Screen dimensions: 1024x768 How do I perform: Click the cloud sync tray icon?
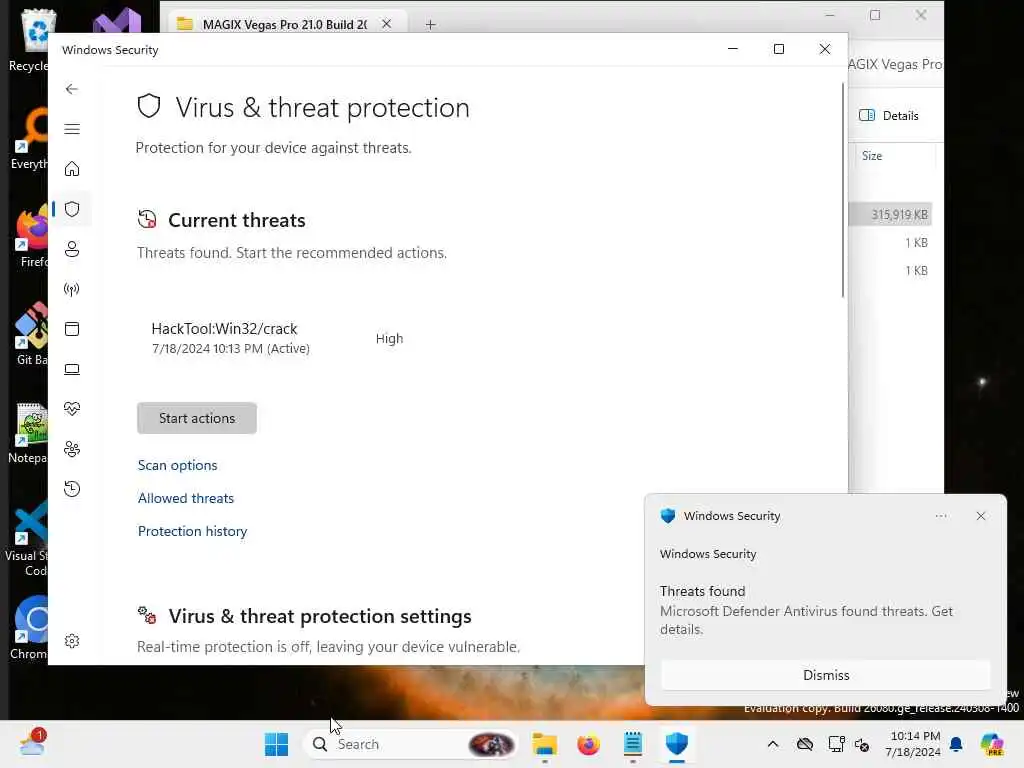[805, 744]
